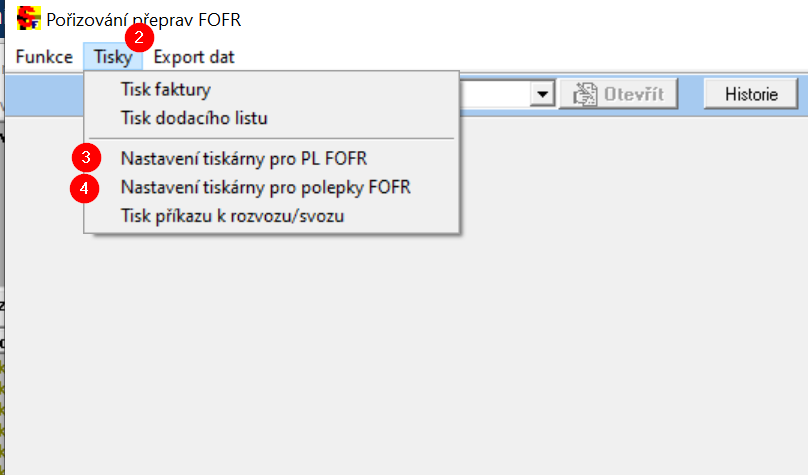Open the Historie button
The image size is (808, 475).
click(751, 94)
